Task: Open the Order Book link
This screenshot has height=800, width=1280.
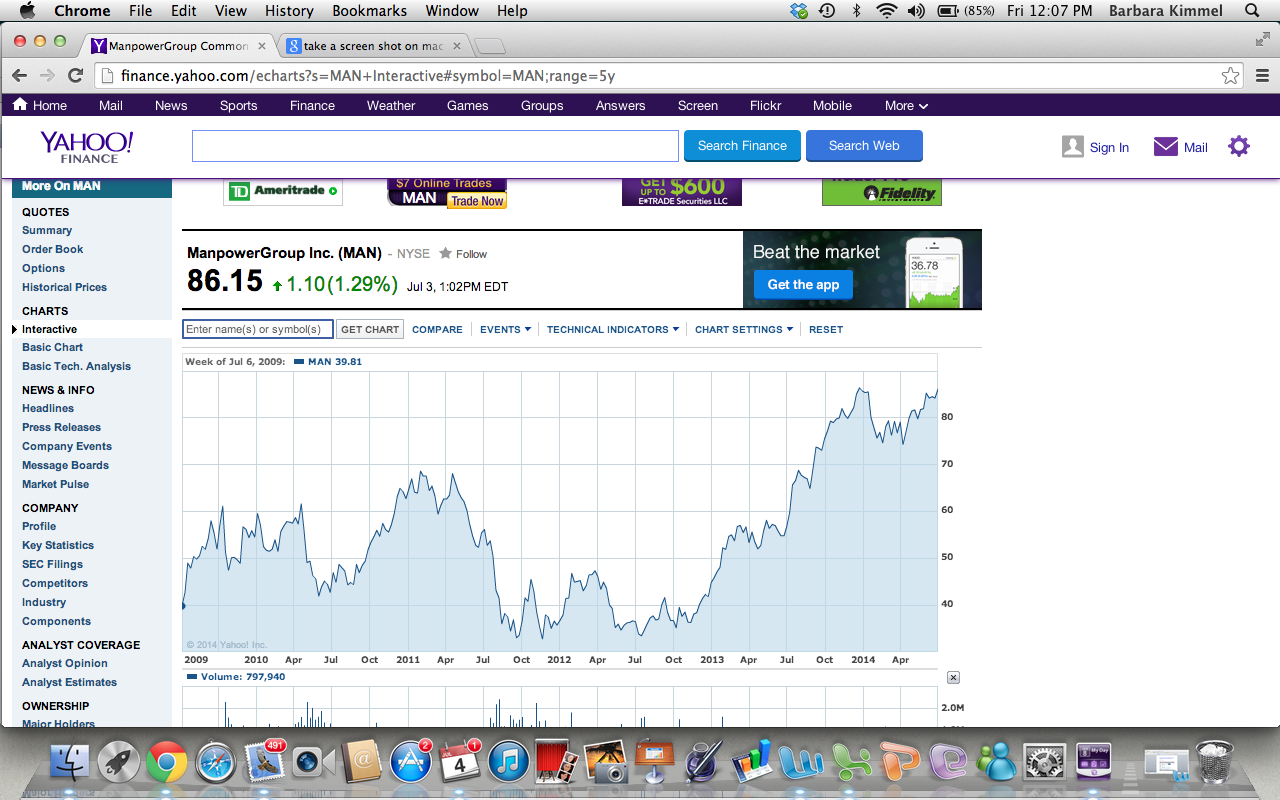Action: click(53, 249)
